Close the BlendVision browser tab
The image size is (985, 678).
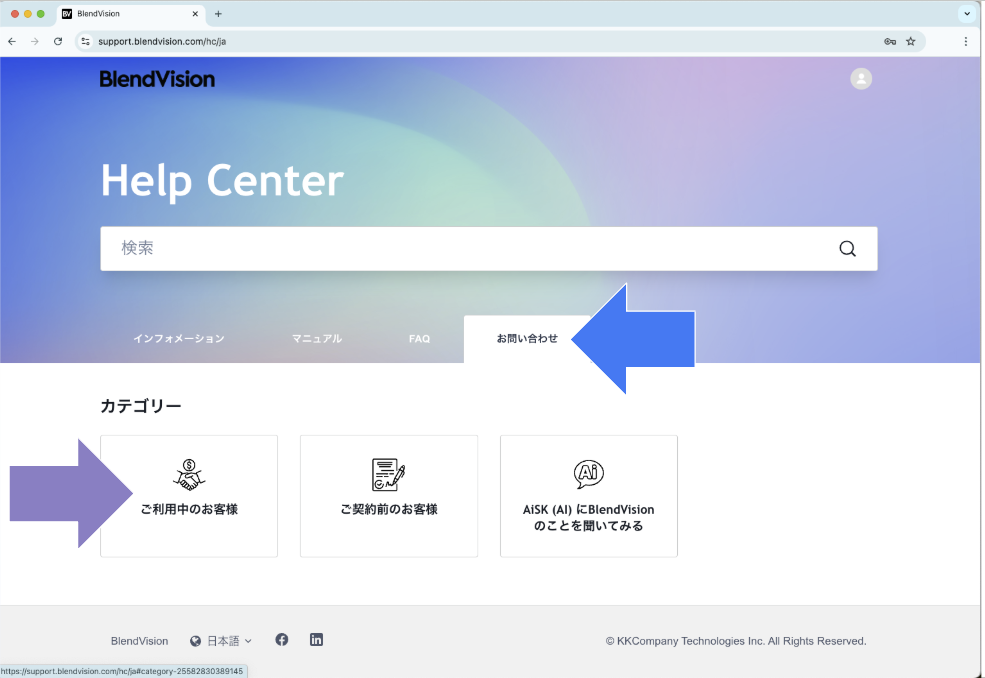tap(195, 14)
